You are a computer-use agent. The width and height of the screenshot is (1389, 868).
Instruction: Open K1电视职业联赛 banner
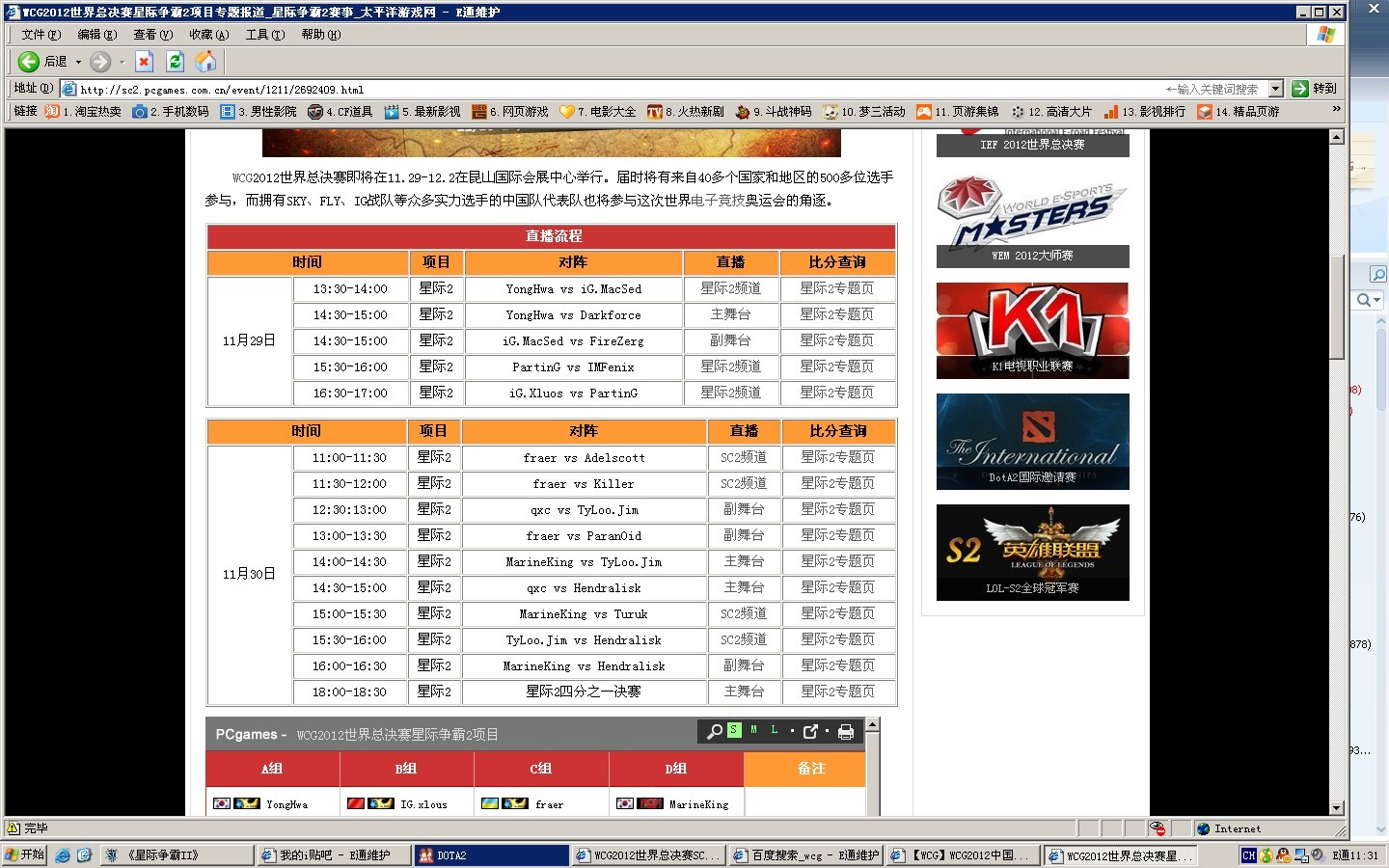click(x=1032, y=331)
